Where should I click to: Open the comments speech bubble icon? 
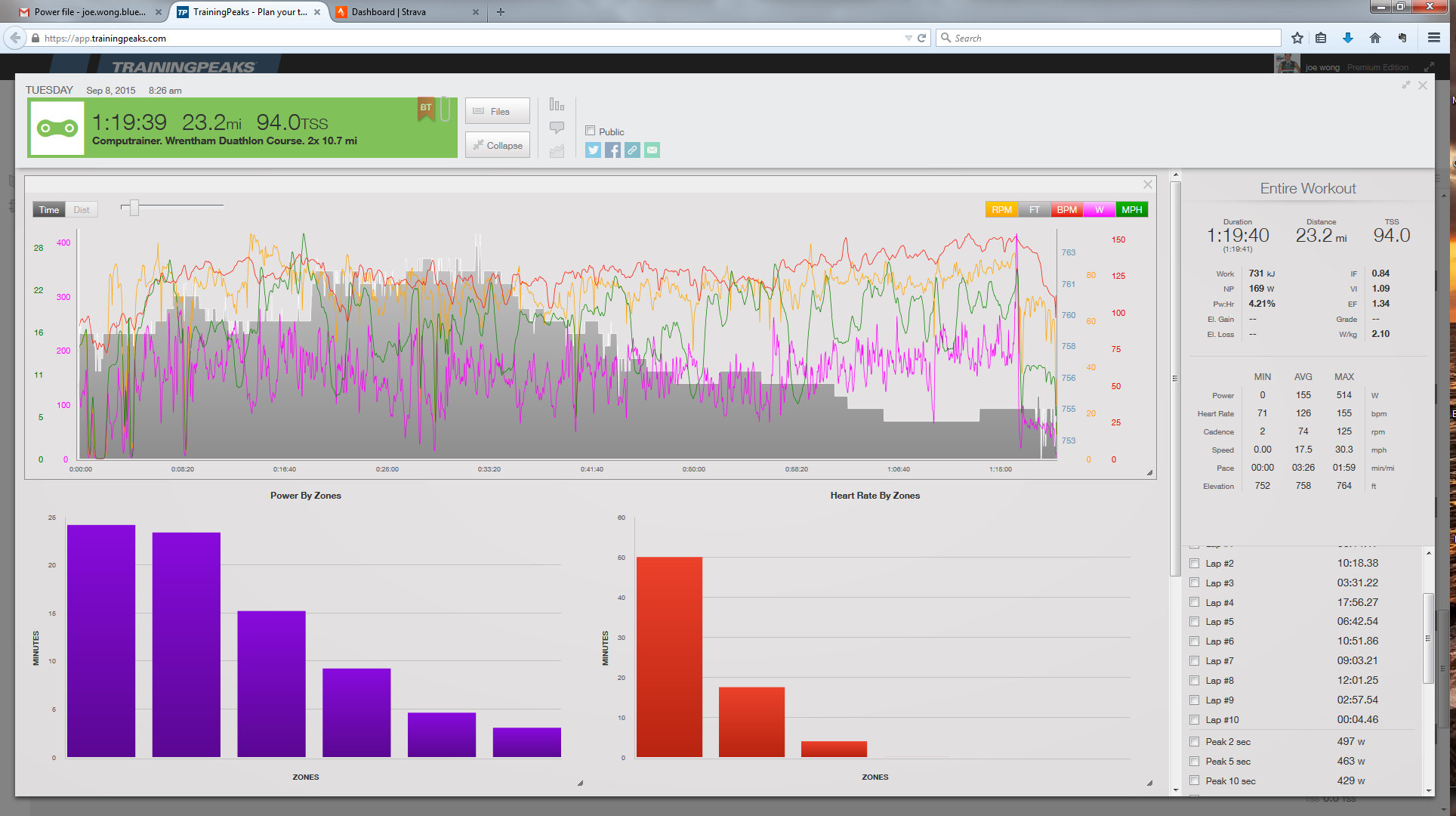pyautogui.click(x=557, y=128)
